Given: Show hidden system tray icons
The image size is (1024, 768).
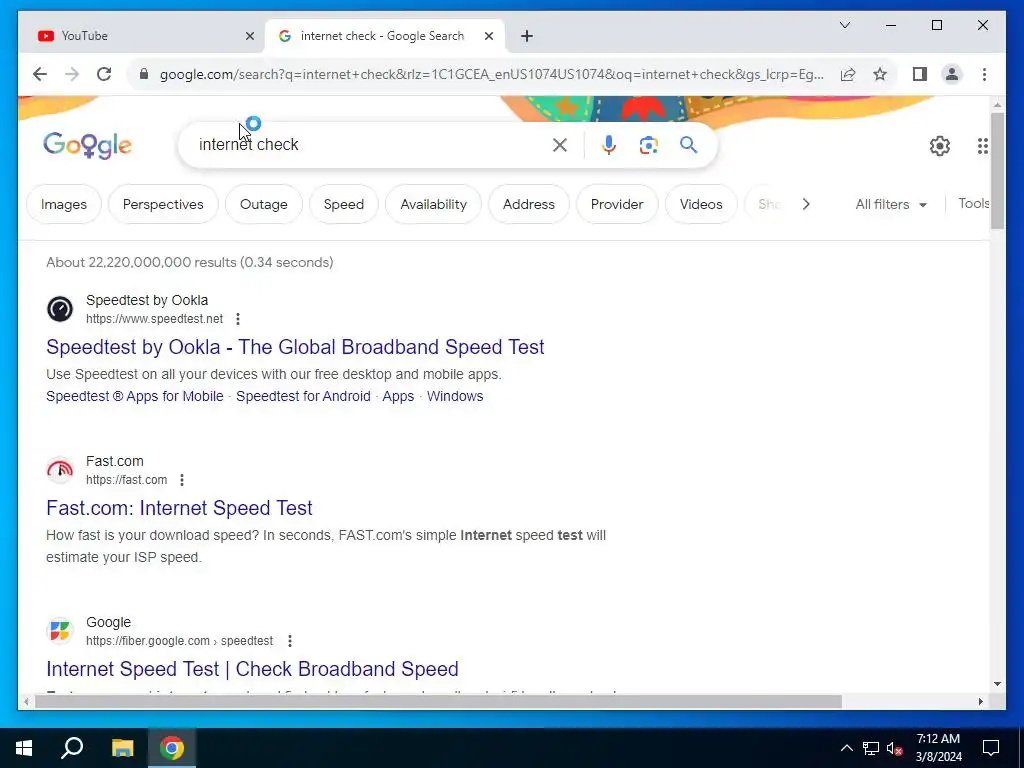Looking at the screenshot, I should click(846, 748).
